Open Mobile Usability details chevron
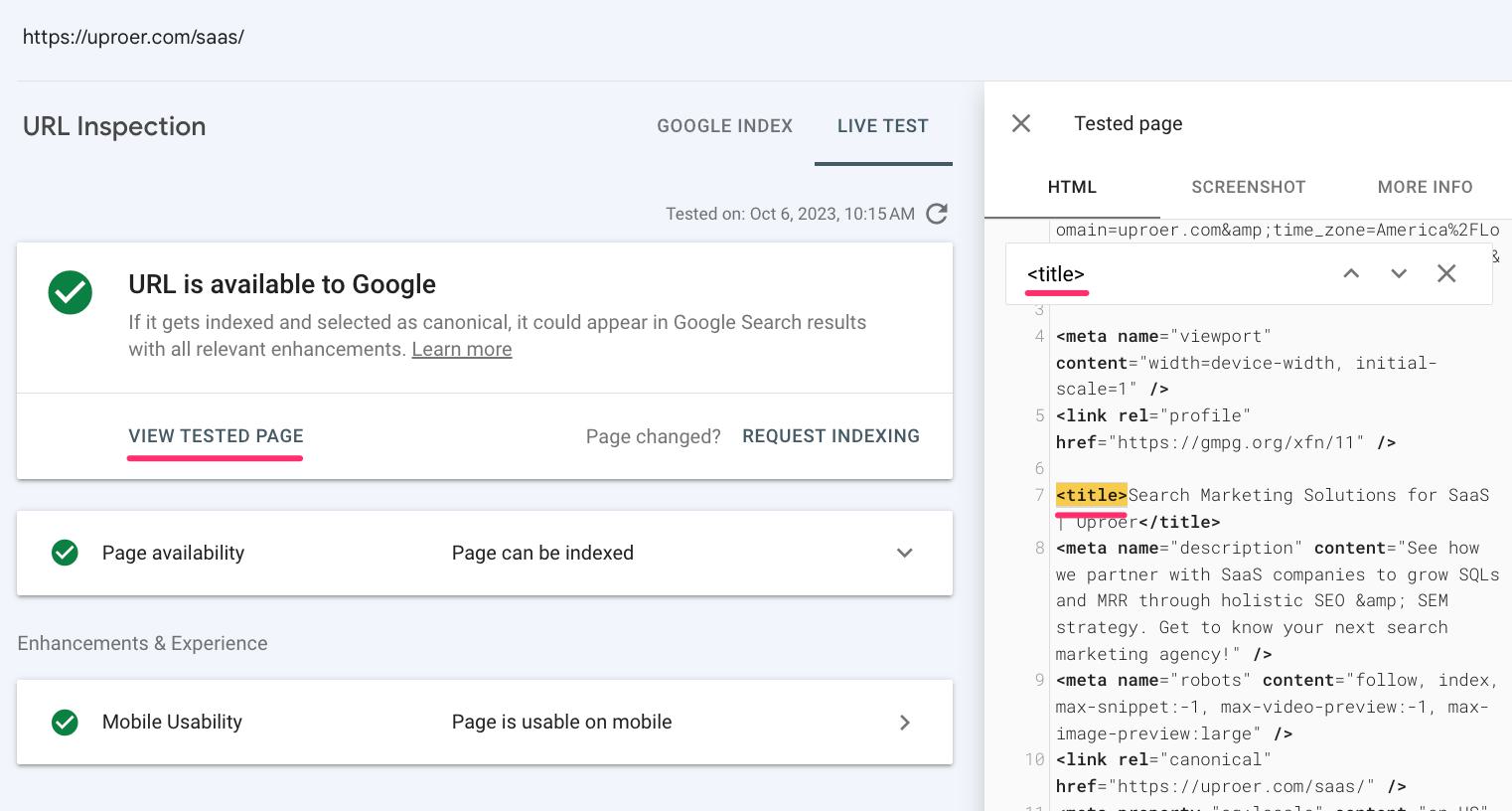Viewport: 1512px width, 811px height. [904, 723]
